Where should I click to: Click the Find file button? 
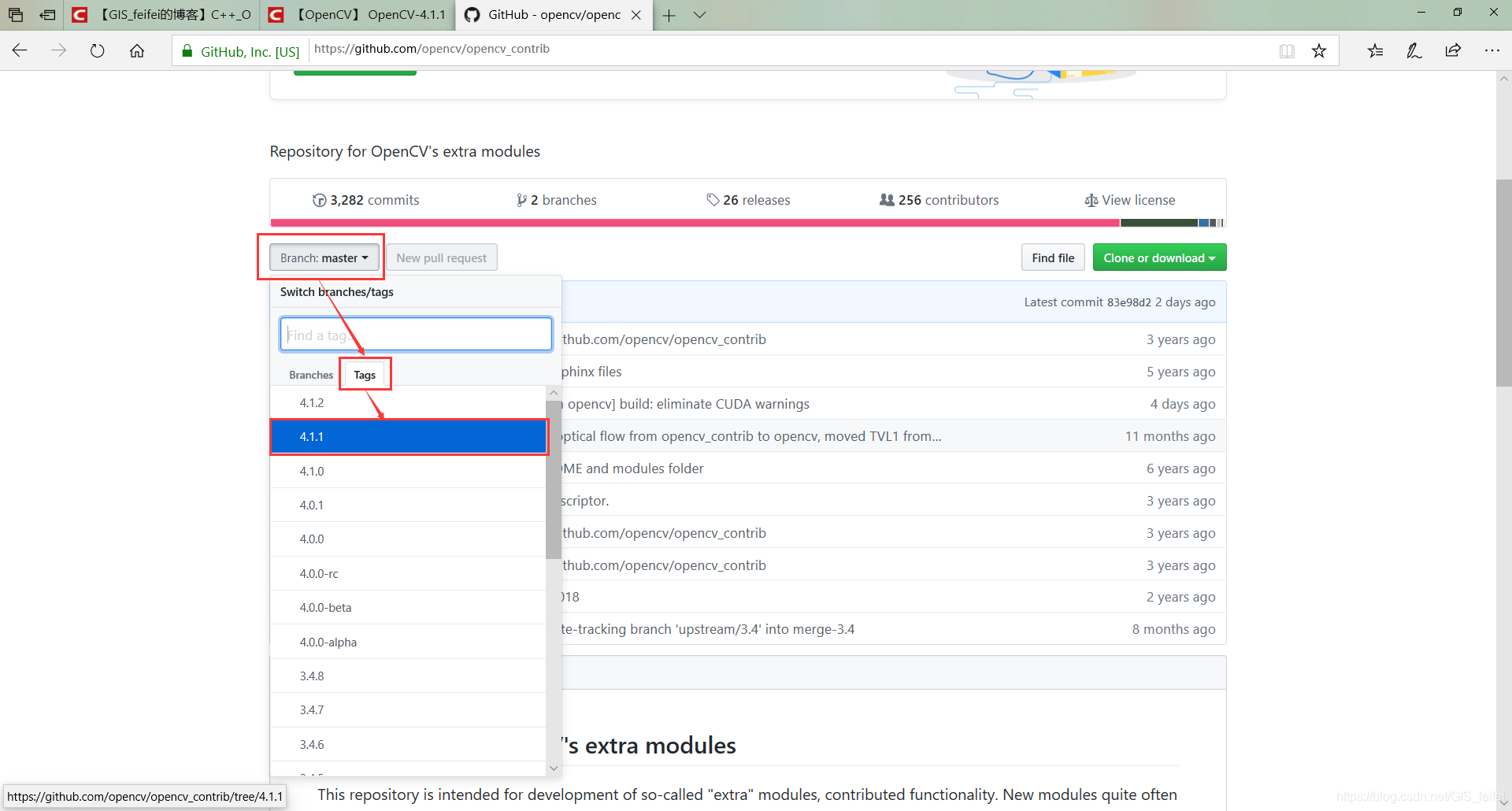pos(1052,257)
